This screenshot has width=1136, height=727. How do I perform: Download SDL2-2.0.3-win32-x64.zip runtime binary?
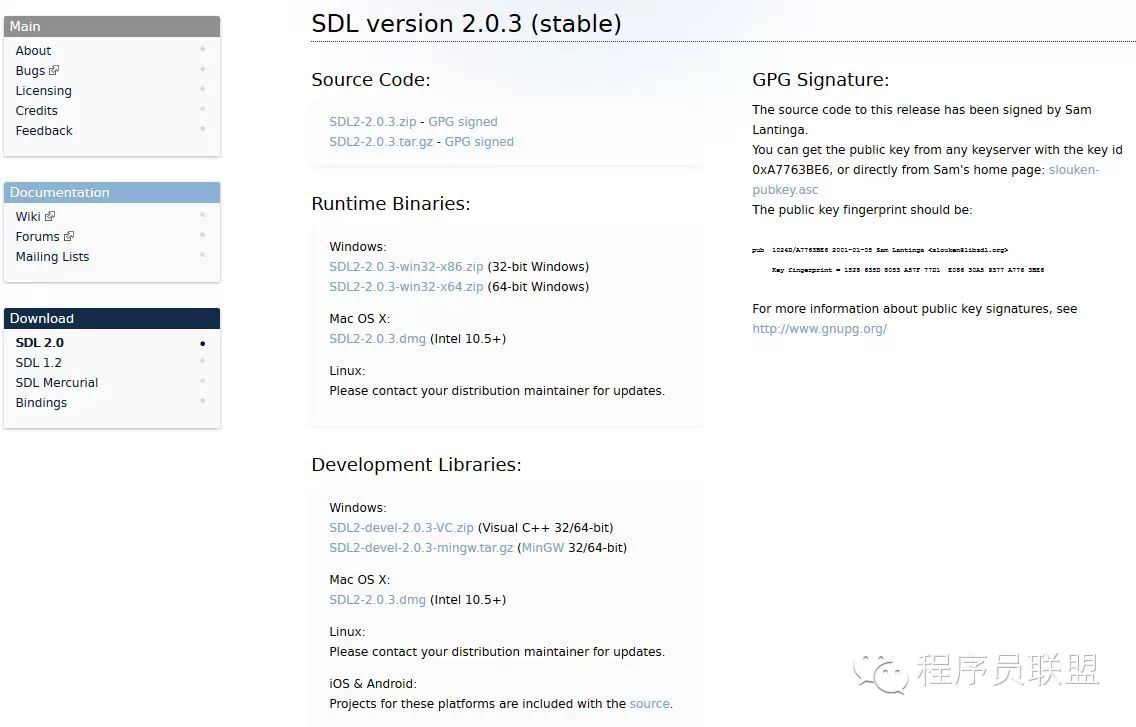[x=406, y=287]
